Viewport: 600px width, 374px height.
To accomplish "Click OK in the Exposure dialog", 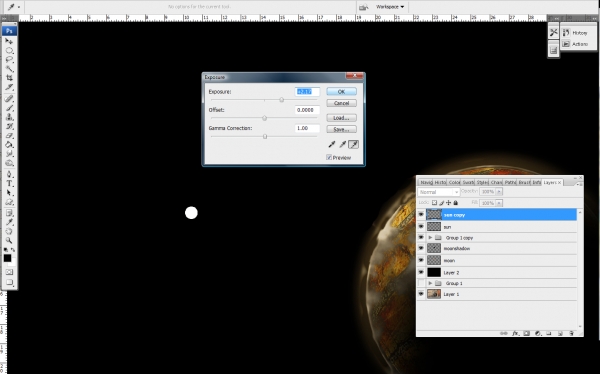I will point(341,91).
